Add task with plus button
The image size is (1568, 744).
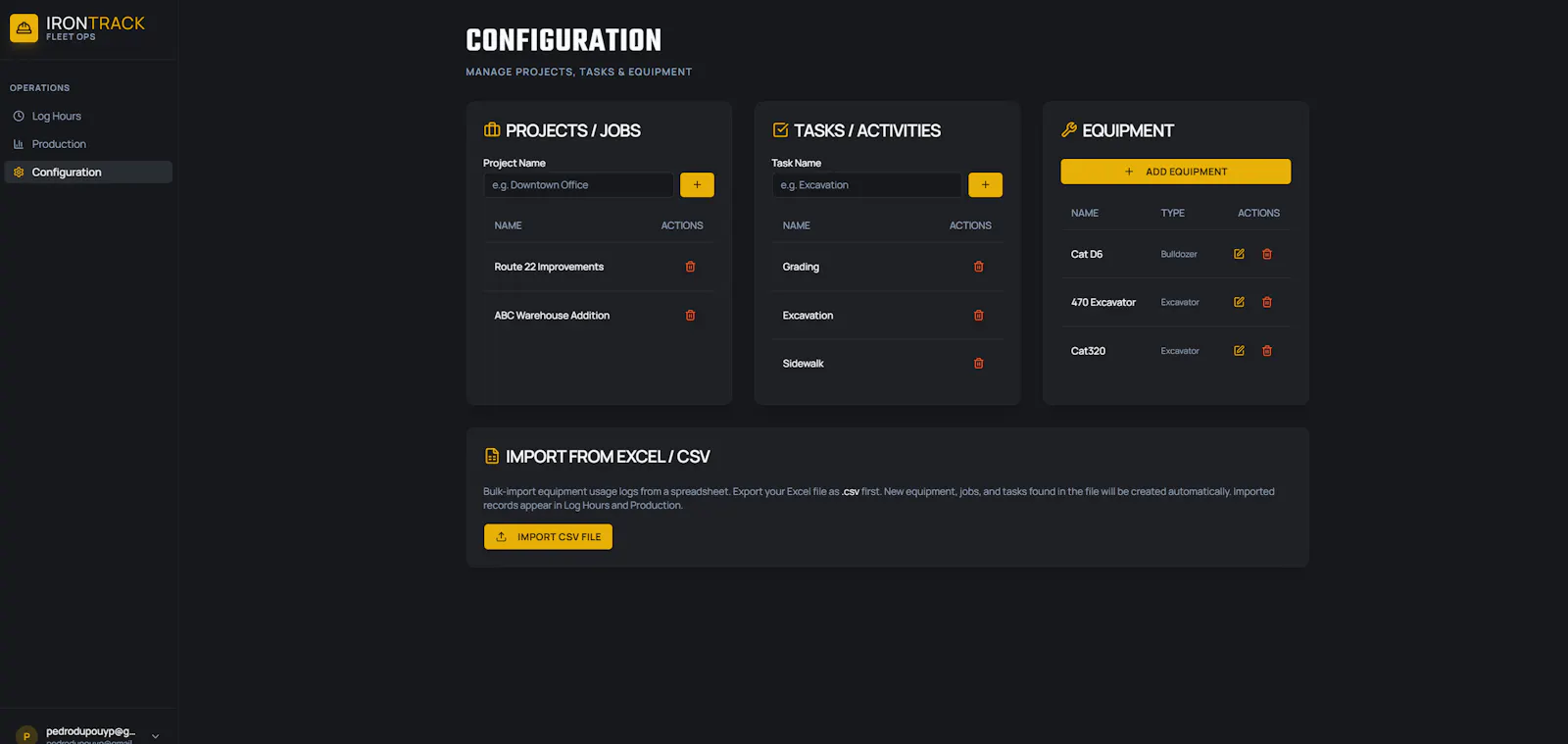[x=985, y=184]
